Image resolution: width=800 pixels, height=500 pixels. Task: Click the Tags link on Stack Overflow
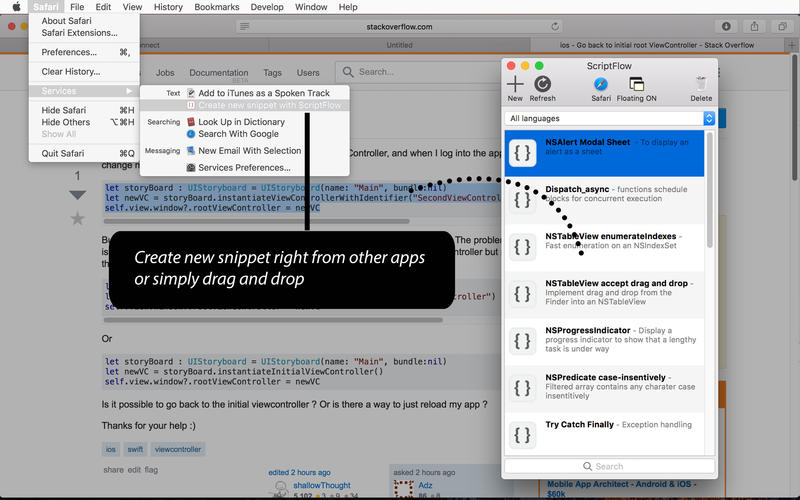pos(272,72)
